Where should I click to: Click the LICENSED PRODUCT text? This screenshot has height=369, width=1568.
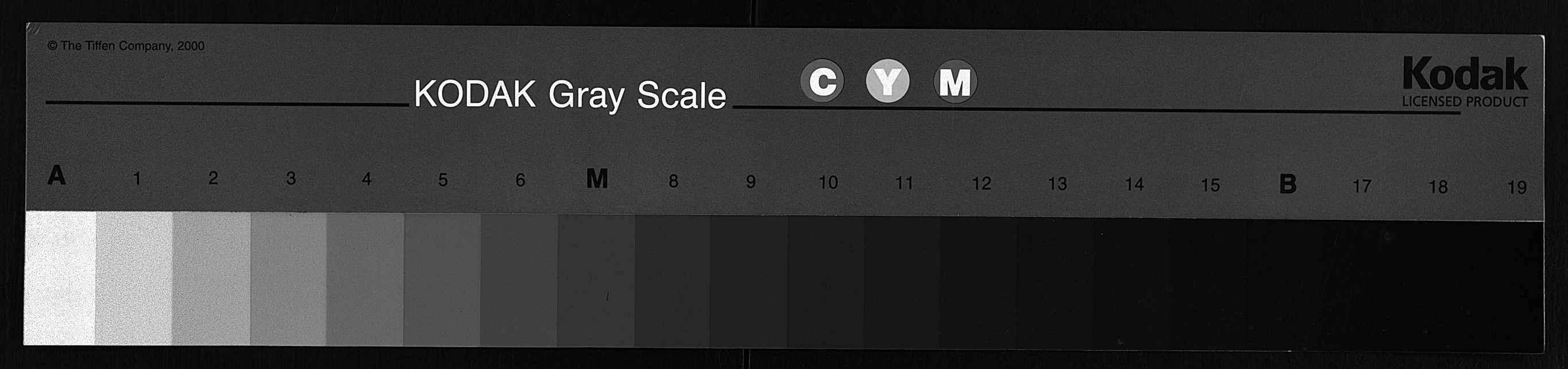tap(1465, 102)
